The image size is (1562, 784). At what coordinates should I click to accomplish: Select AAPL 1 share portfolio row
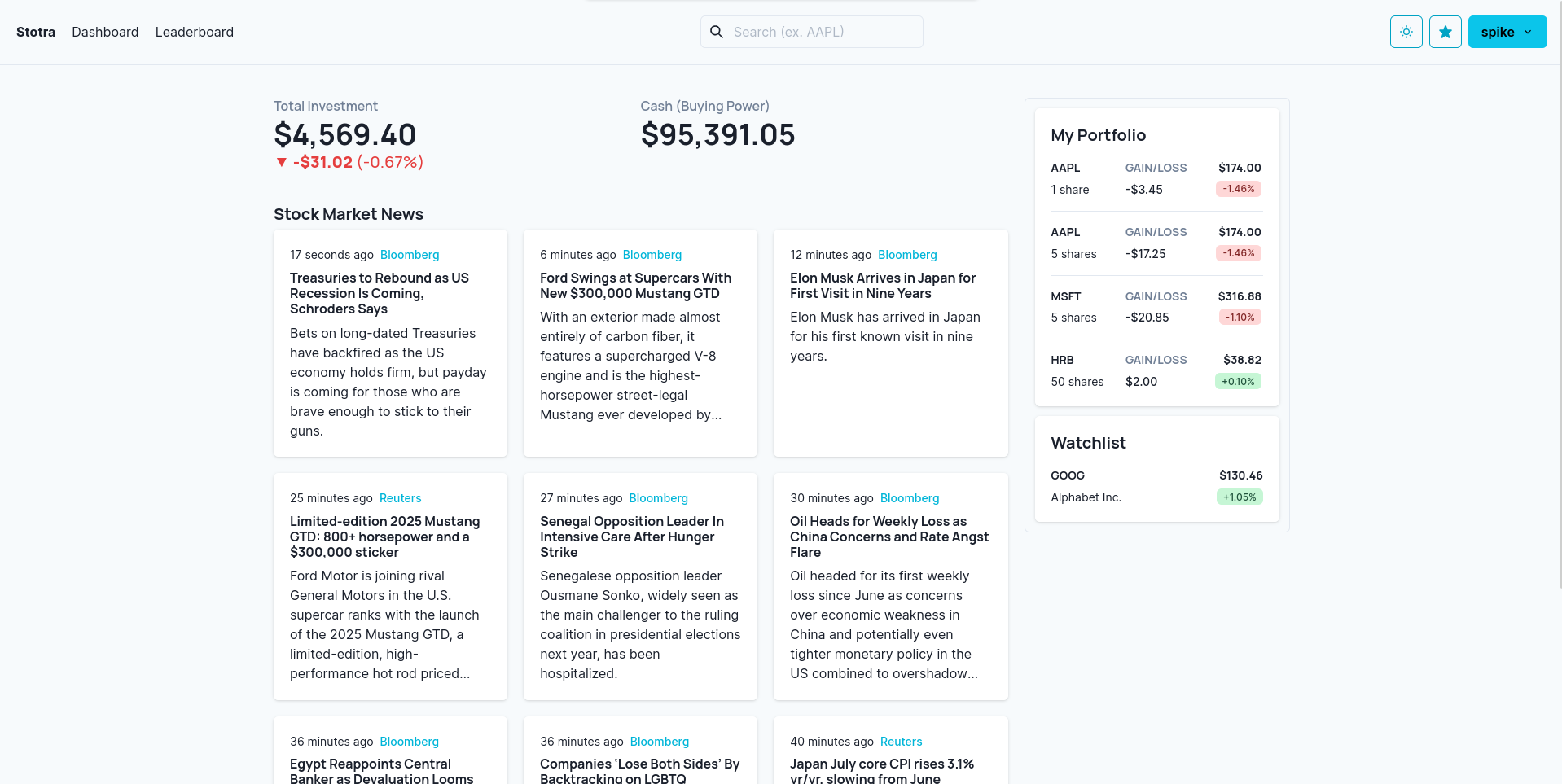[x=1156, y=178]
